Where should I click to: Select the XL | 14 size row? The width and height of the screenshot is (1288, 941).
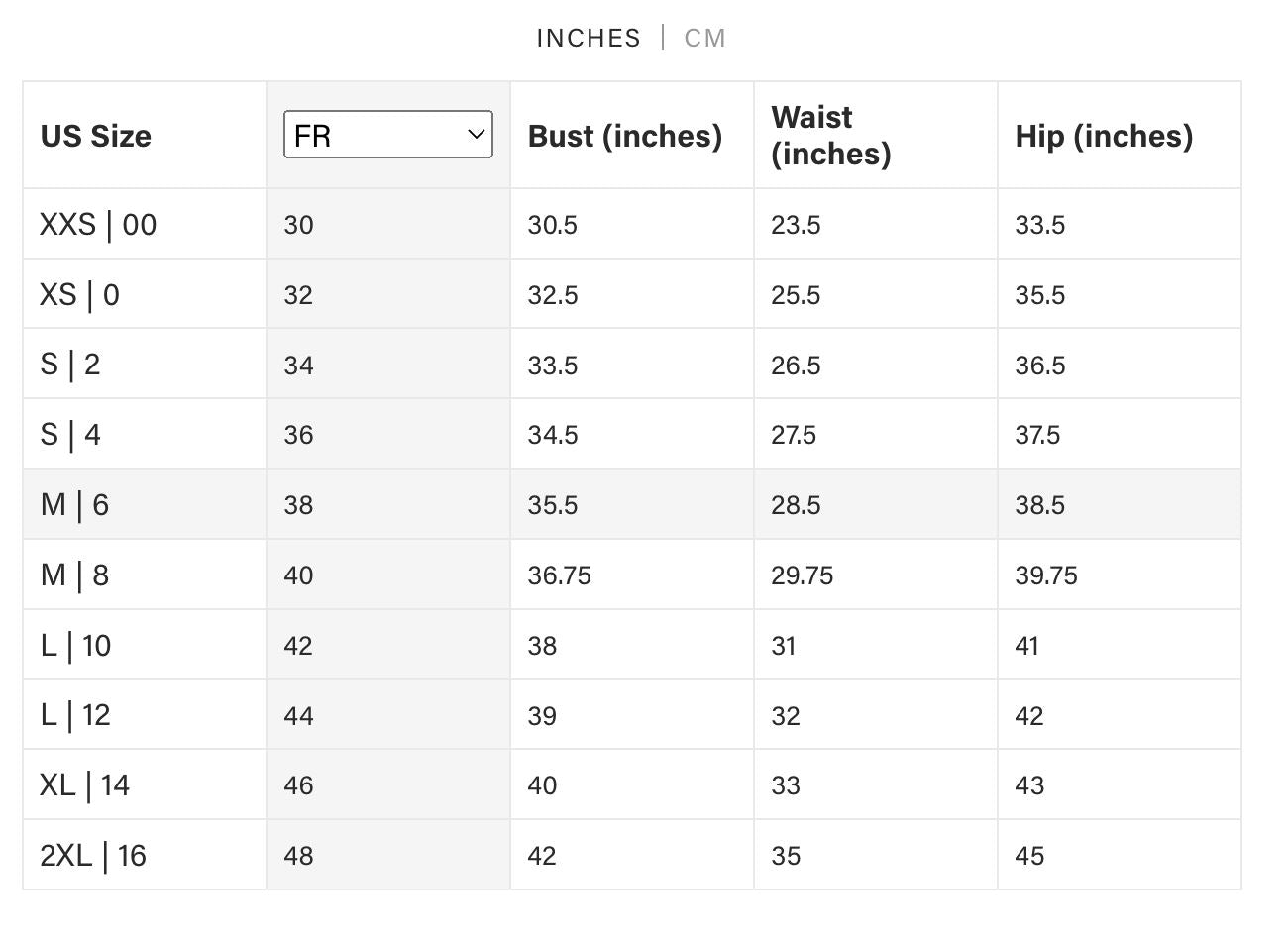632,784
